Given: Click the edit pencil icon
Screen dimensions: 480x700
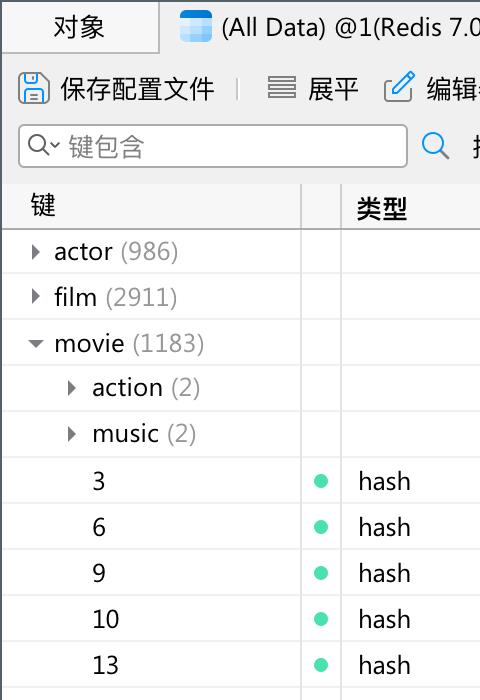Looking at the screenshot, I should point(399,87).
